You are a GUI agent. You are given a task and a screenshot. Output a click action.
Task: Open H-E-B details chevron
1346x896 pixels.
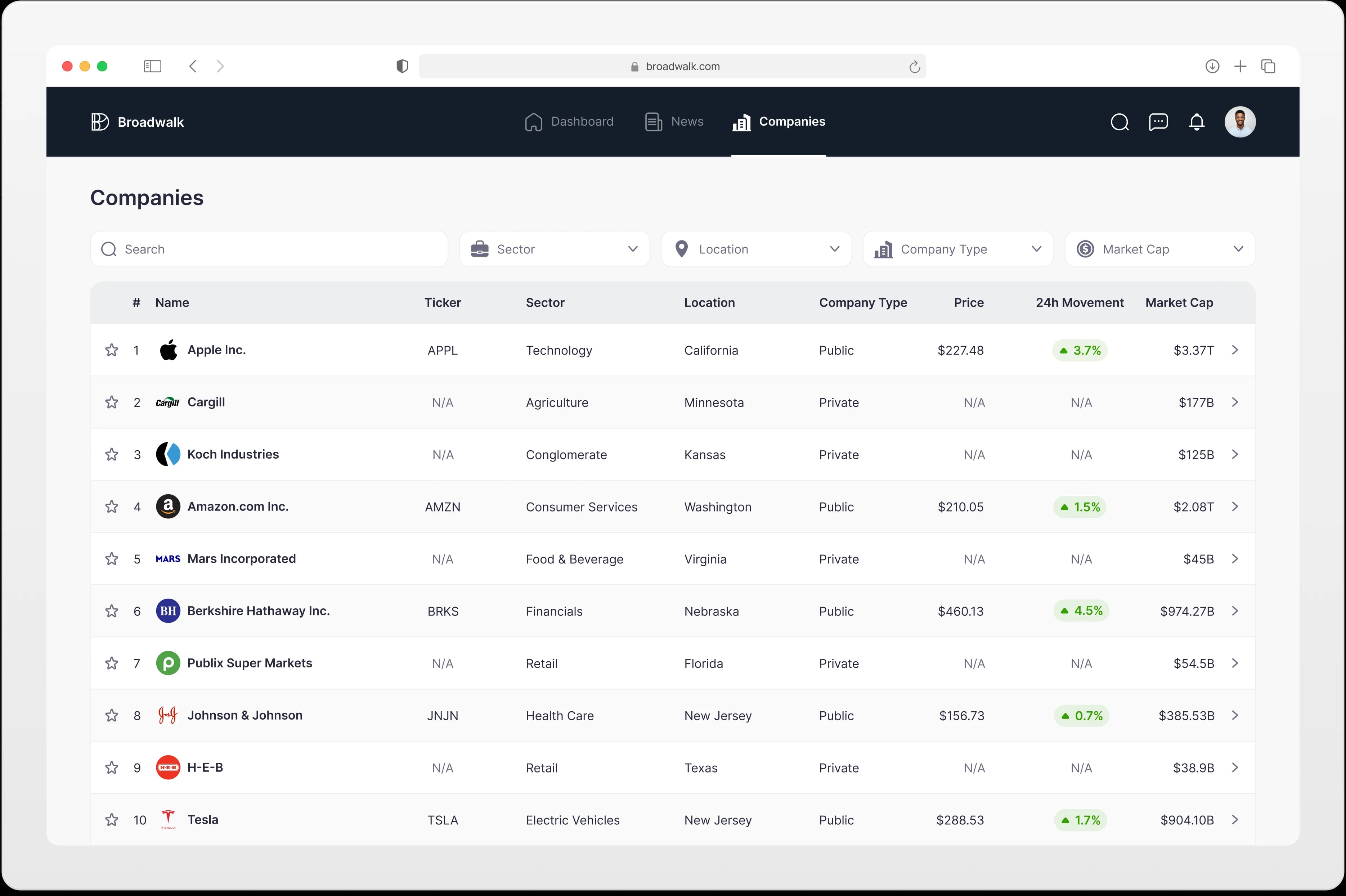point(1234,768)
